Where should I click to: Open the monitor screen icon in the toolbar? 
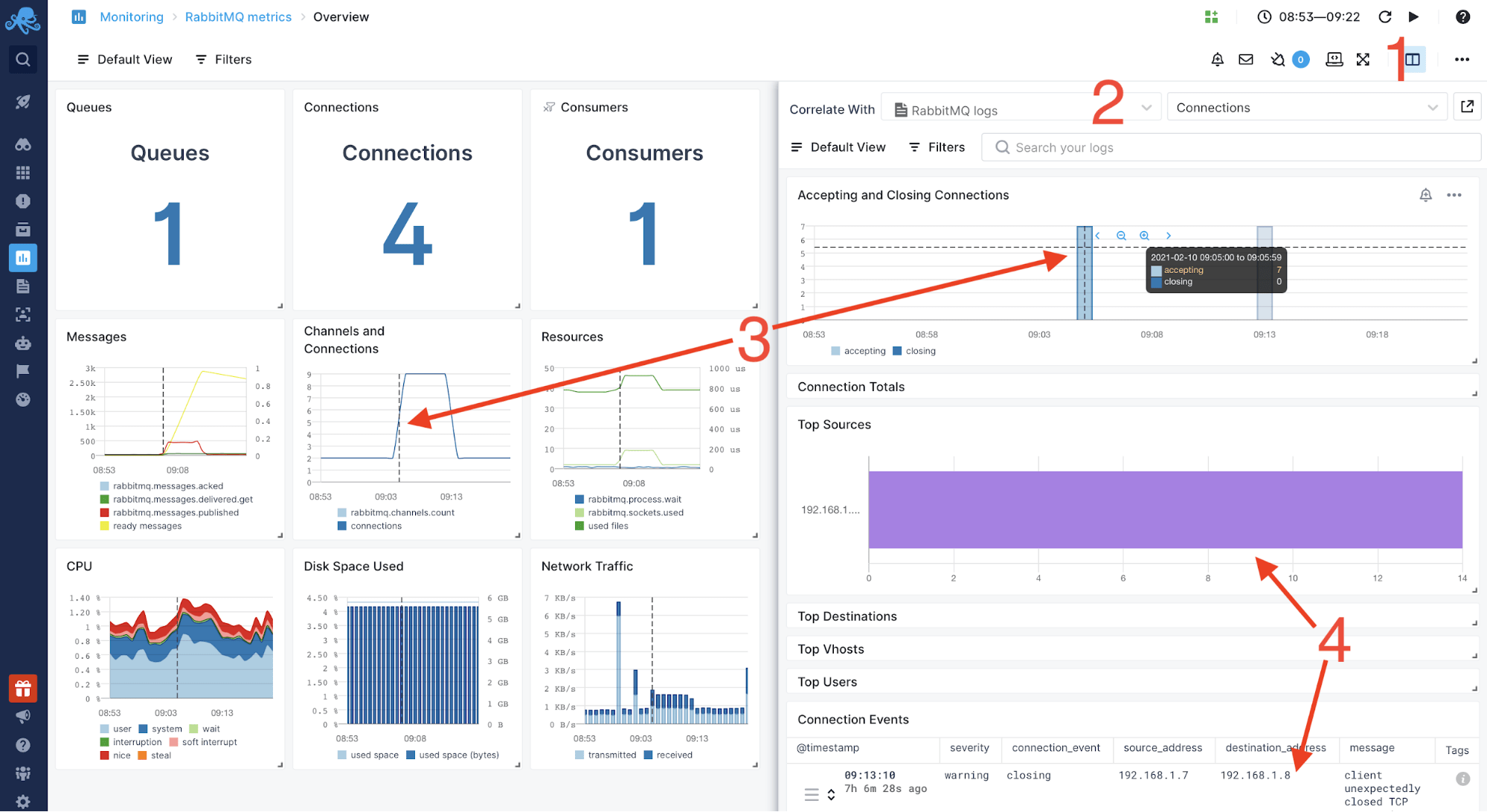click(x=1335, y=59)
